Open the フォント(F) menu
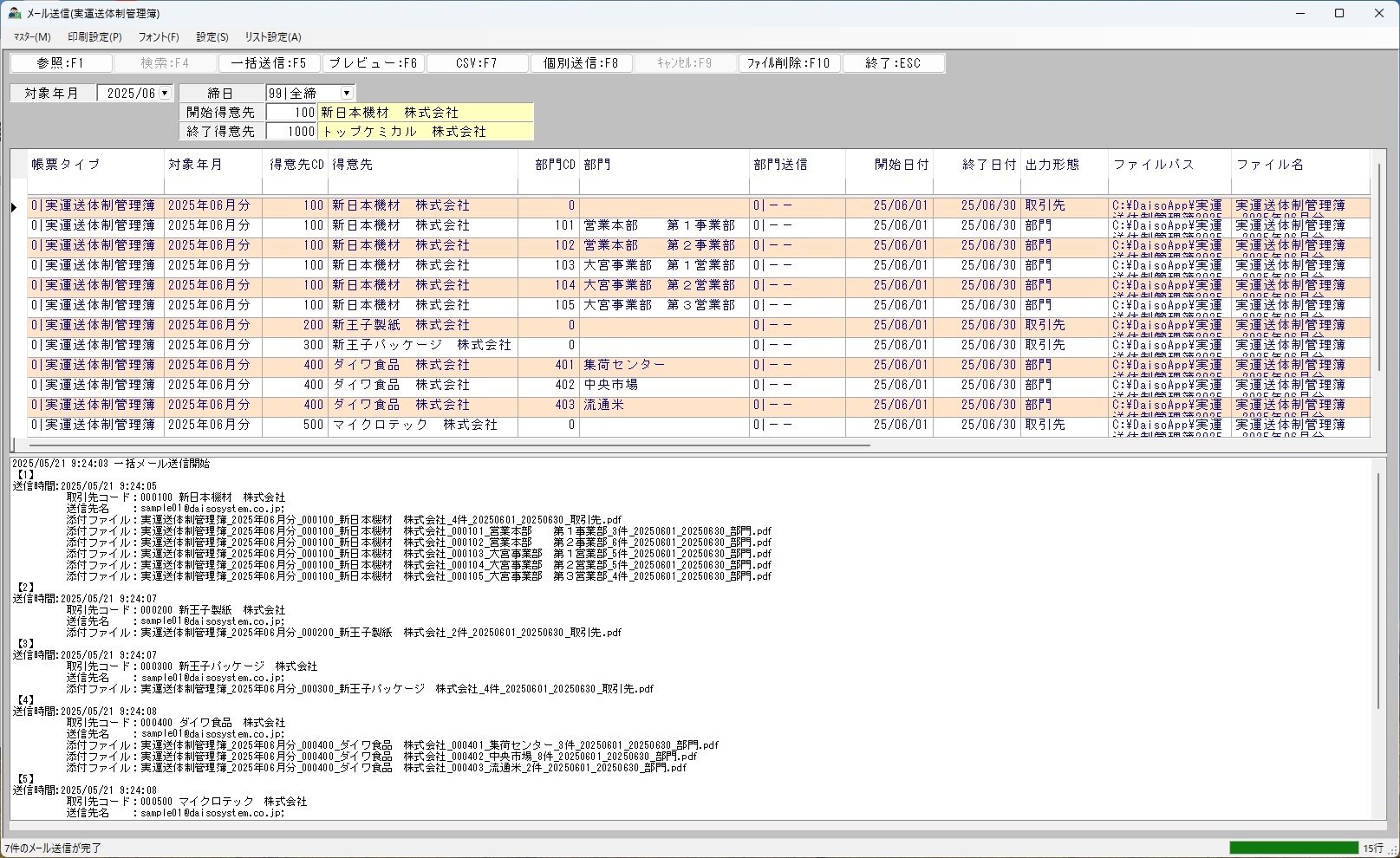 (159, 37)
